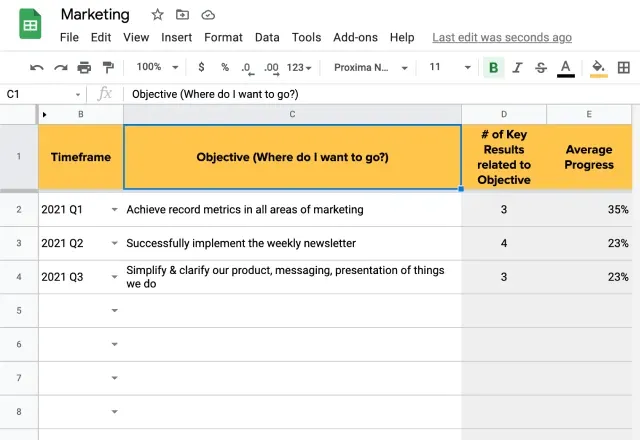640x440 pixels.
Task: Open the Tools menu
Action: click(306, 38)
